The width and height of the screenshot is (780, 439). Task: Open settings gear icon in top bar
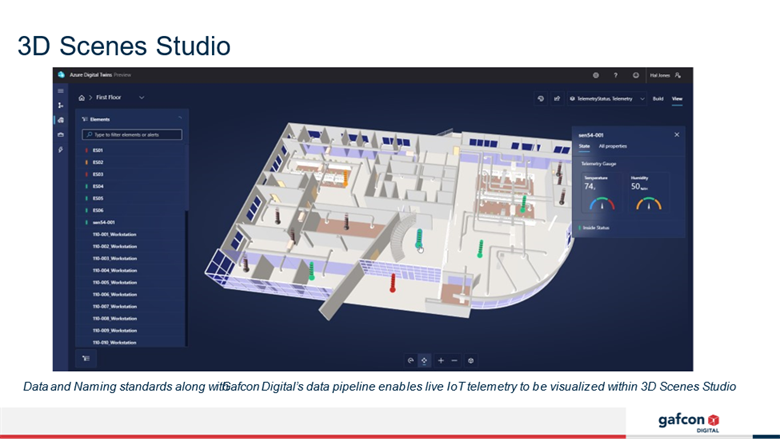595,75
